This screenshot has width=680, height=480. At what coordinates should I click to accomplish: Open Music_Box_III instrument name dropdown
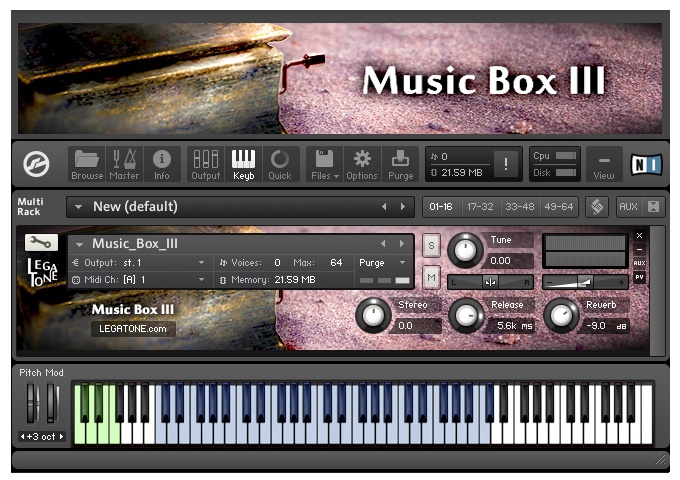(79, 245)
